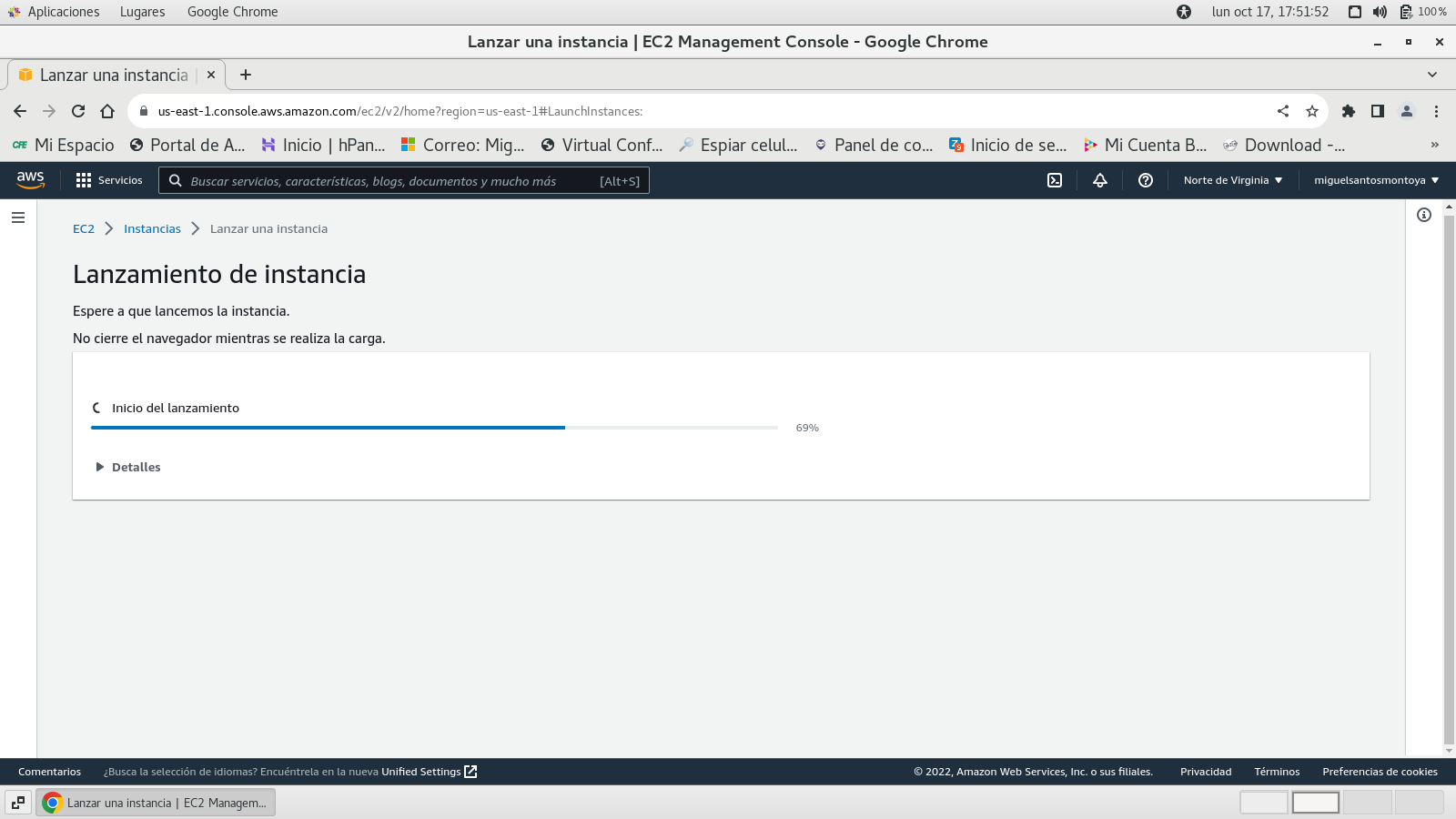This screenshot has width=1456, height=819.
Task: Open the Norte de Virginia region dropdown
Action: [x=1233, y=180]
